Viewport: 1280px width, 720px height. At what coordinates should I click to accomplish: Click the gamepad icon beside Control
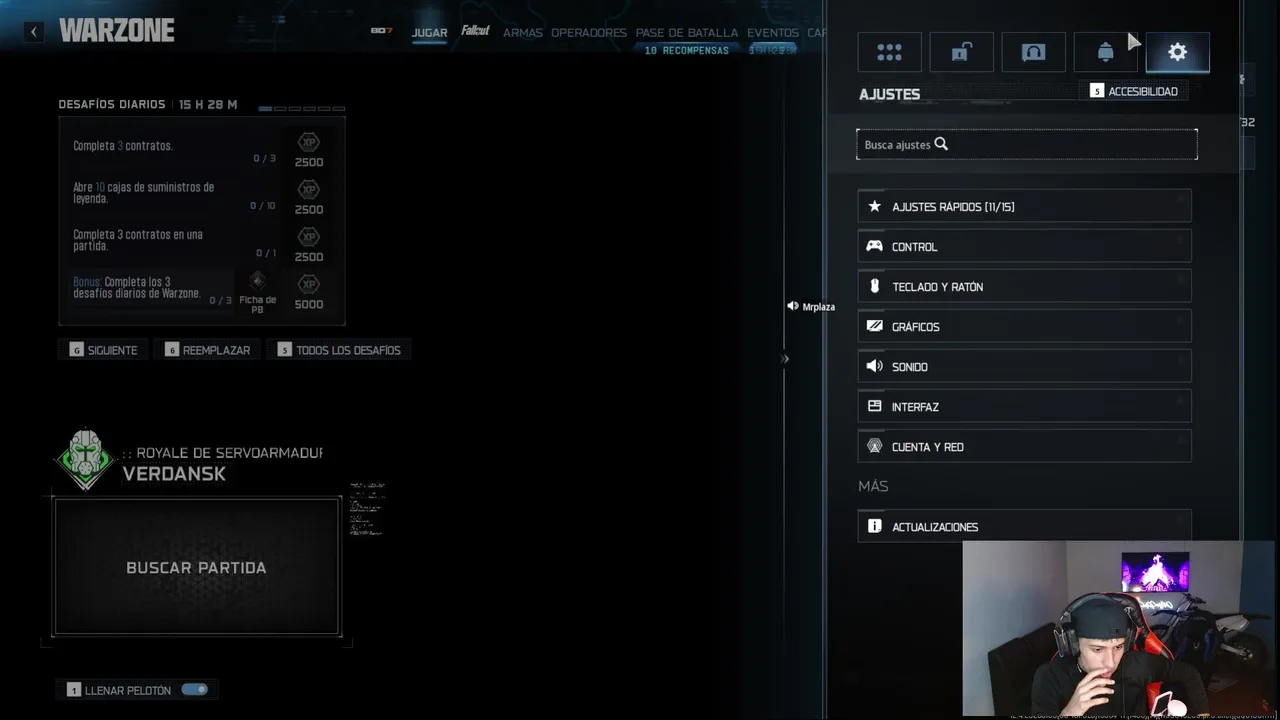(x=874, y=246)
